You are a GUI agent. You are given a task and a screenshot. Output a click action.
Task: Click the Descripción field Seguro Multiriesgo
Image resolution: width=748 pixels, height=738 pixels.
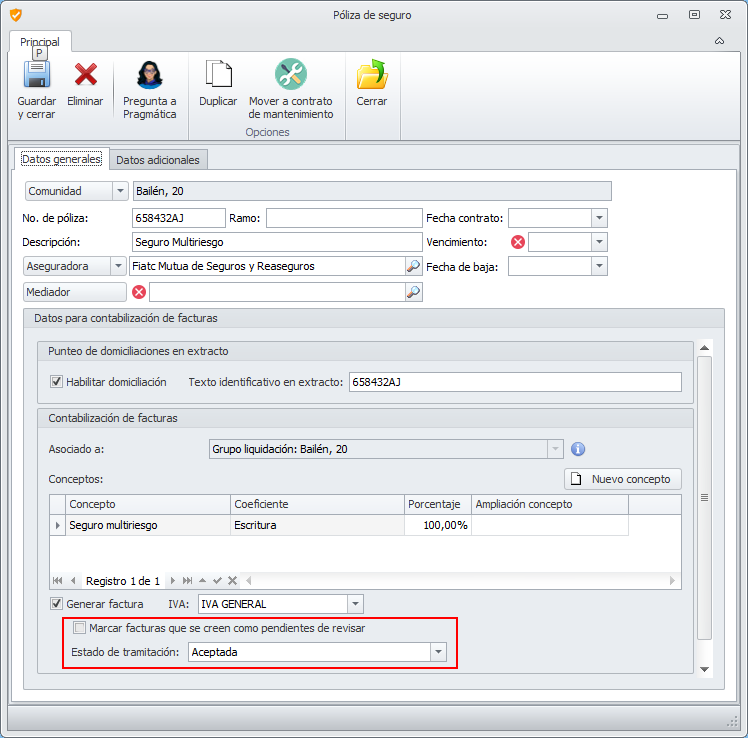[x=277, y=242]
